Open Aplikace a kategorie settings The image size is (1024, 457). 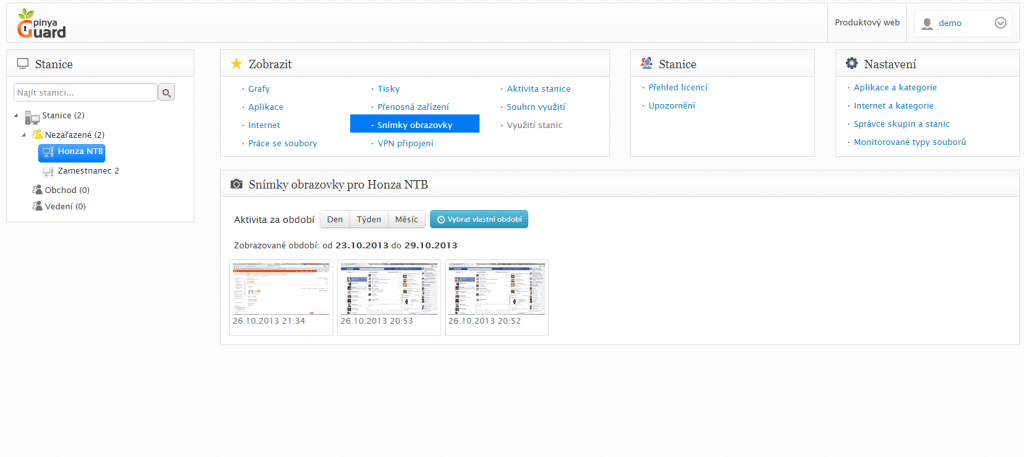click(895, 87)
